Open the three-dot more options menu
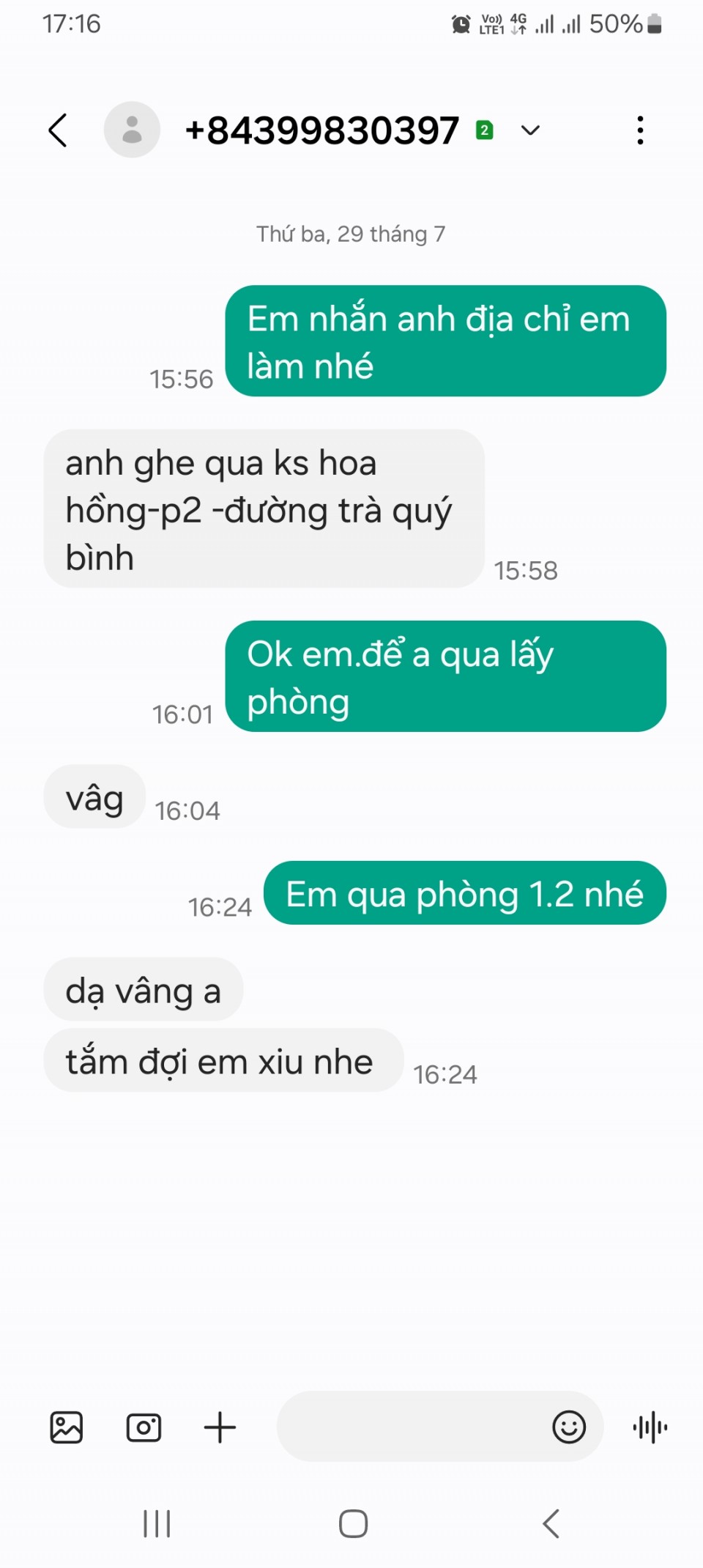This screenshot has height=1568, width=703. pos(640,130)
